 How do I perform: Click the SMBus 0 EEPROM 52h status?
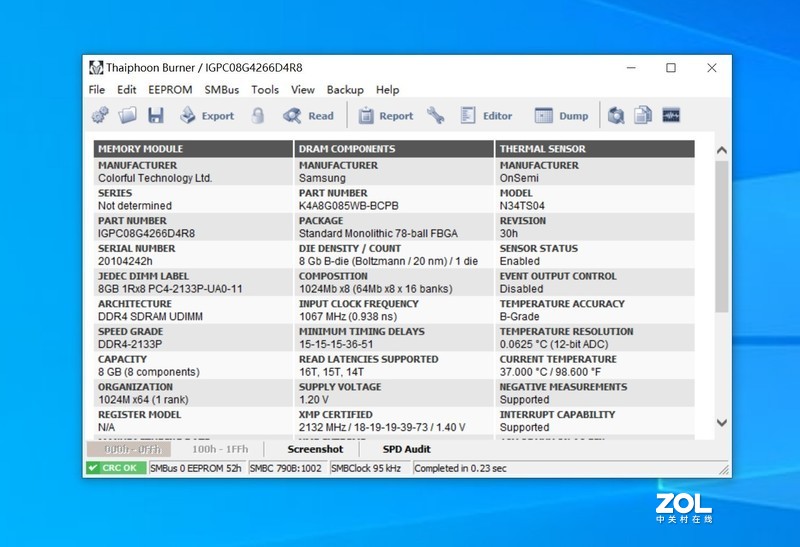coord(195,468)
